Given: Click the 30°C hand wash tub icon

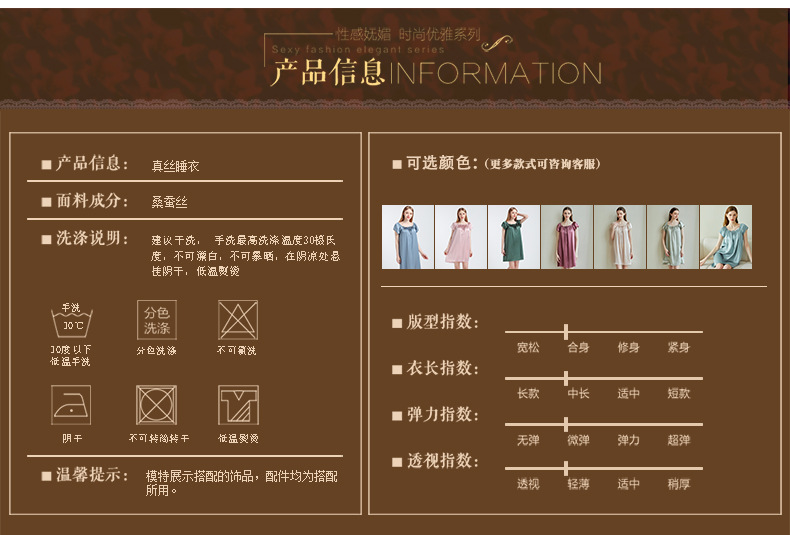Looking at the screenshot, I should 72,320.
